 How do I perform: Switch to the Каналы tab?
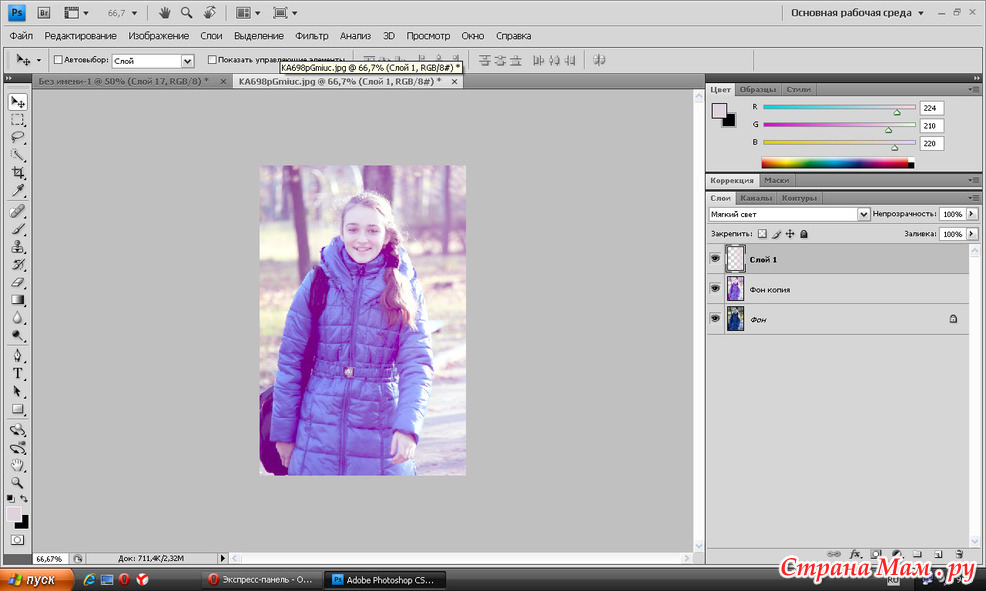[755, 198]
